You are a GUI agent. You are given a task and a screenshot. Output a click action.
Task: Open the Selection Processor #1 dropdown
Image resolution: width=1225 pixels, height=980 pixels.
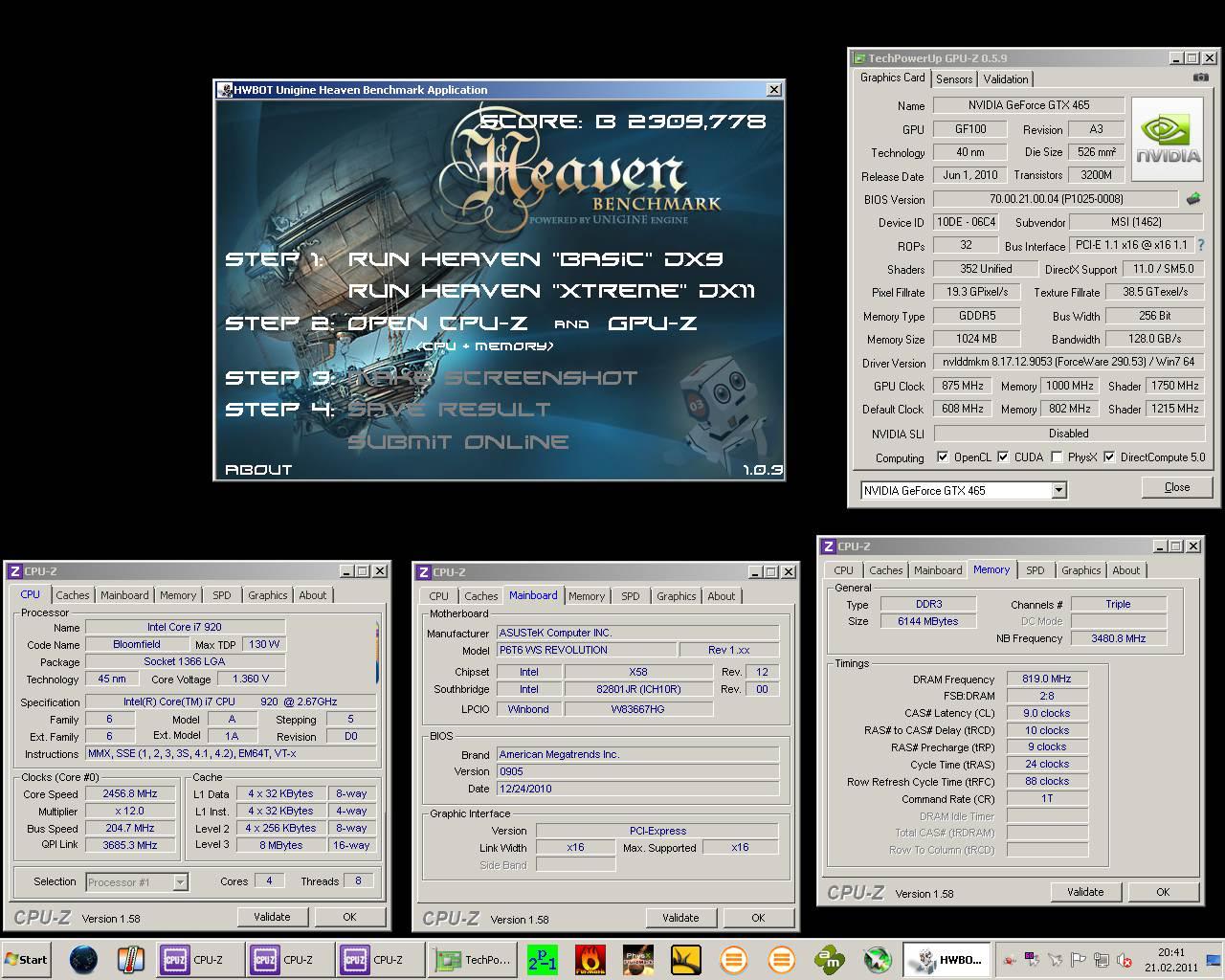(x=180, y=882)
